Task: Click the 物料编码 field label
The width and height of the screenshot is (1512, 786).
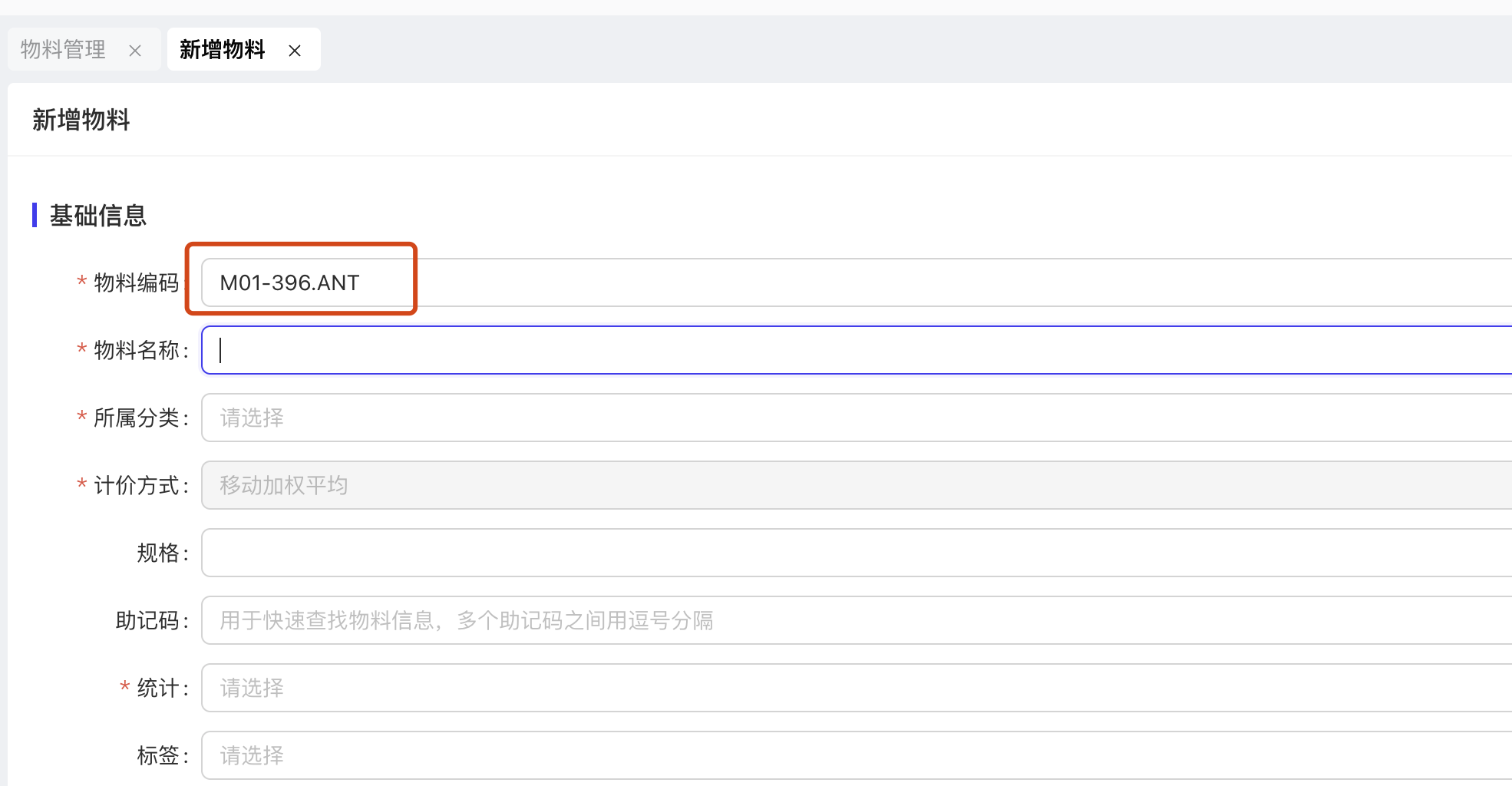Action: click(136, 282)
